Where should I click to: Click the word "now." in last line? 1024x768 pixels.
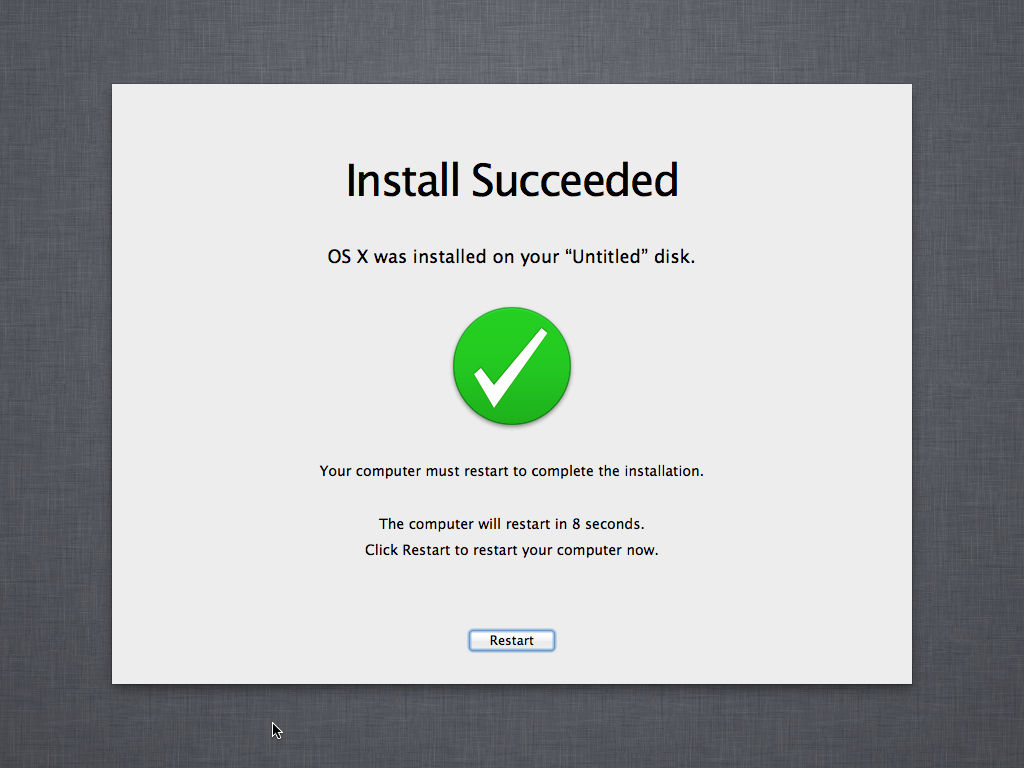pyautogui.click(x=643, y=550)
